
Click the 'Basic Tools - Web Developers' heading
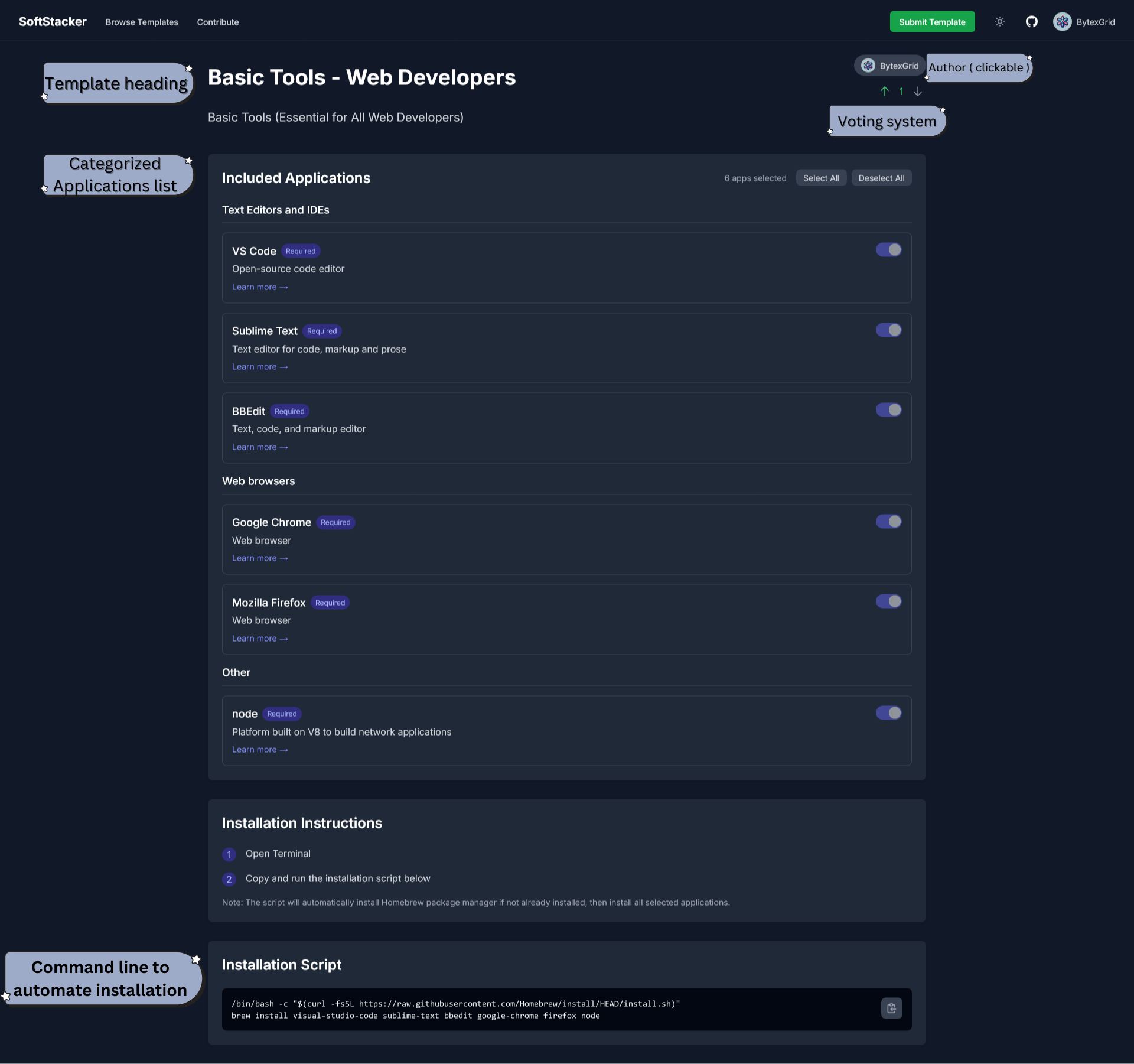pos(362,77)
